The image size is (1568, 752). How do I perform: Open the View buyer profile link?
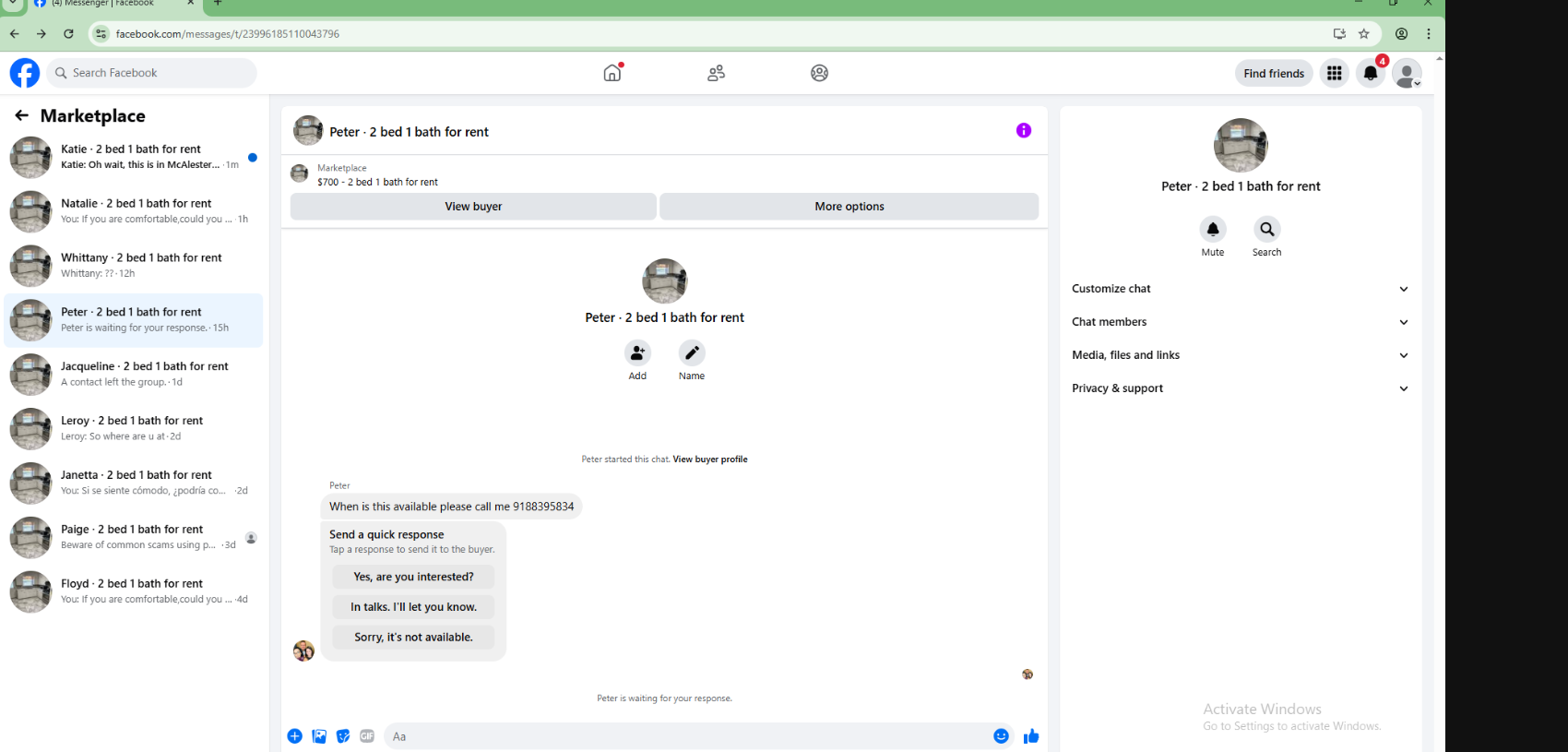pyautogui.click(x=710, y=460)
